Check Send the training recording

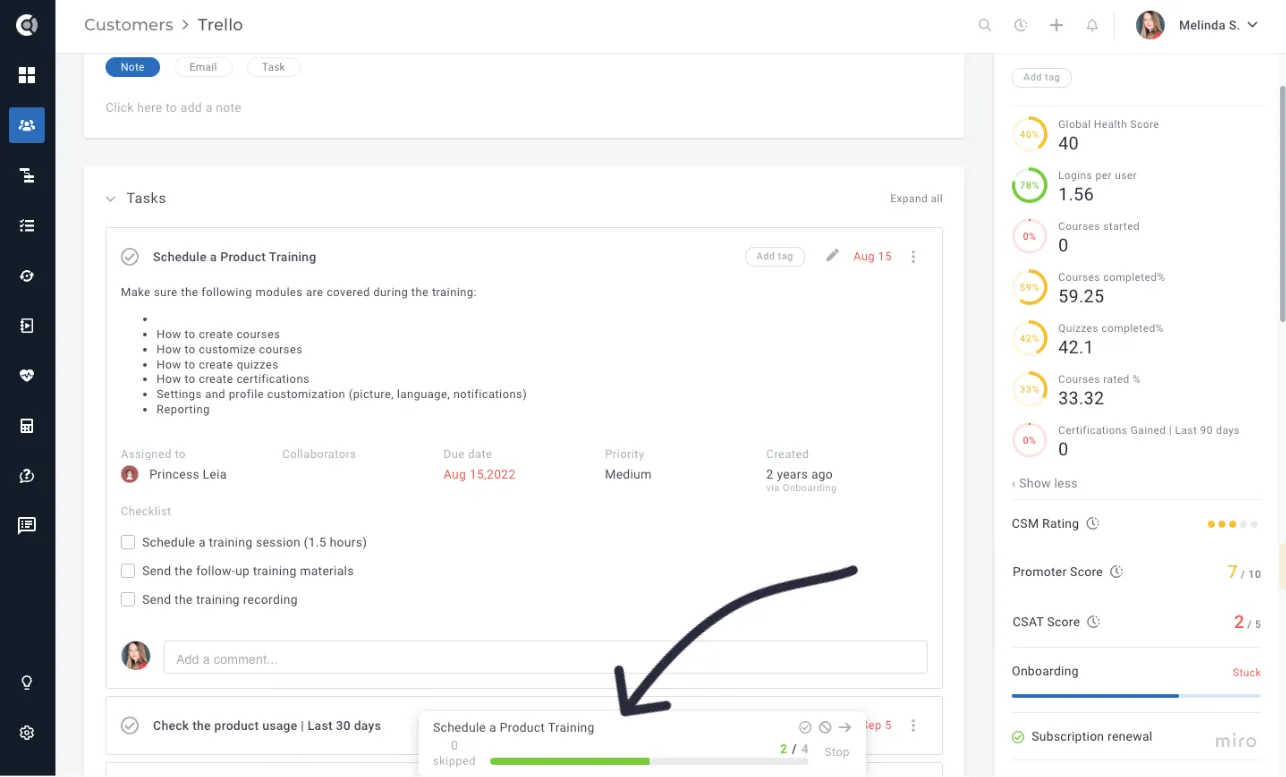[128, 600]
